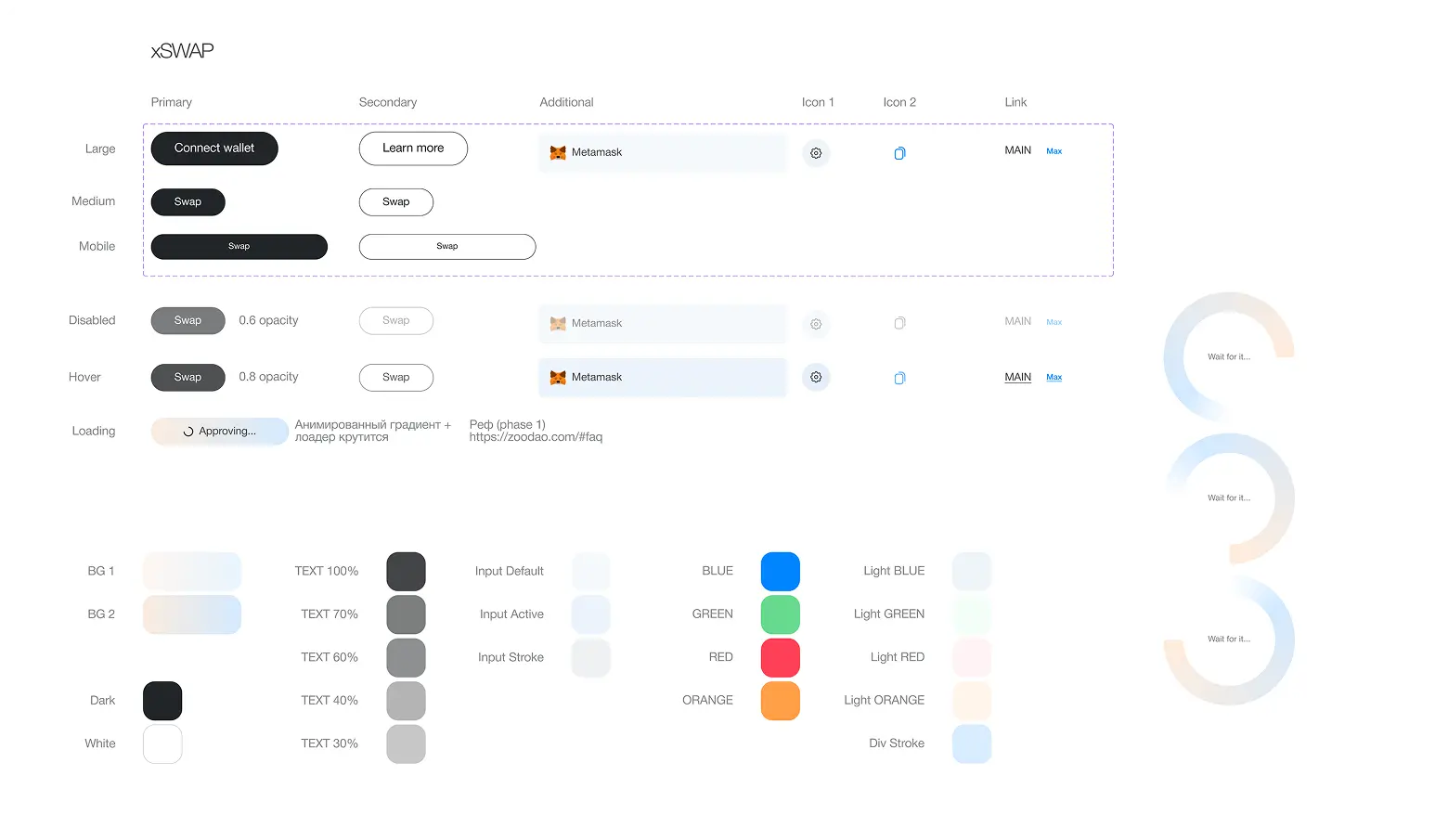Select the Dark color swatch

tap(162, 700)
